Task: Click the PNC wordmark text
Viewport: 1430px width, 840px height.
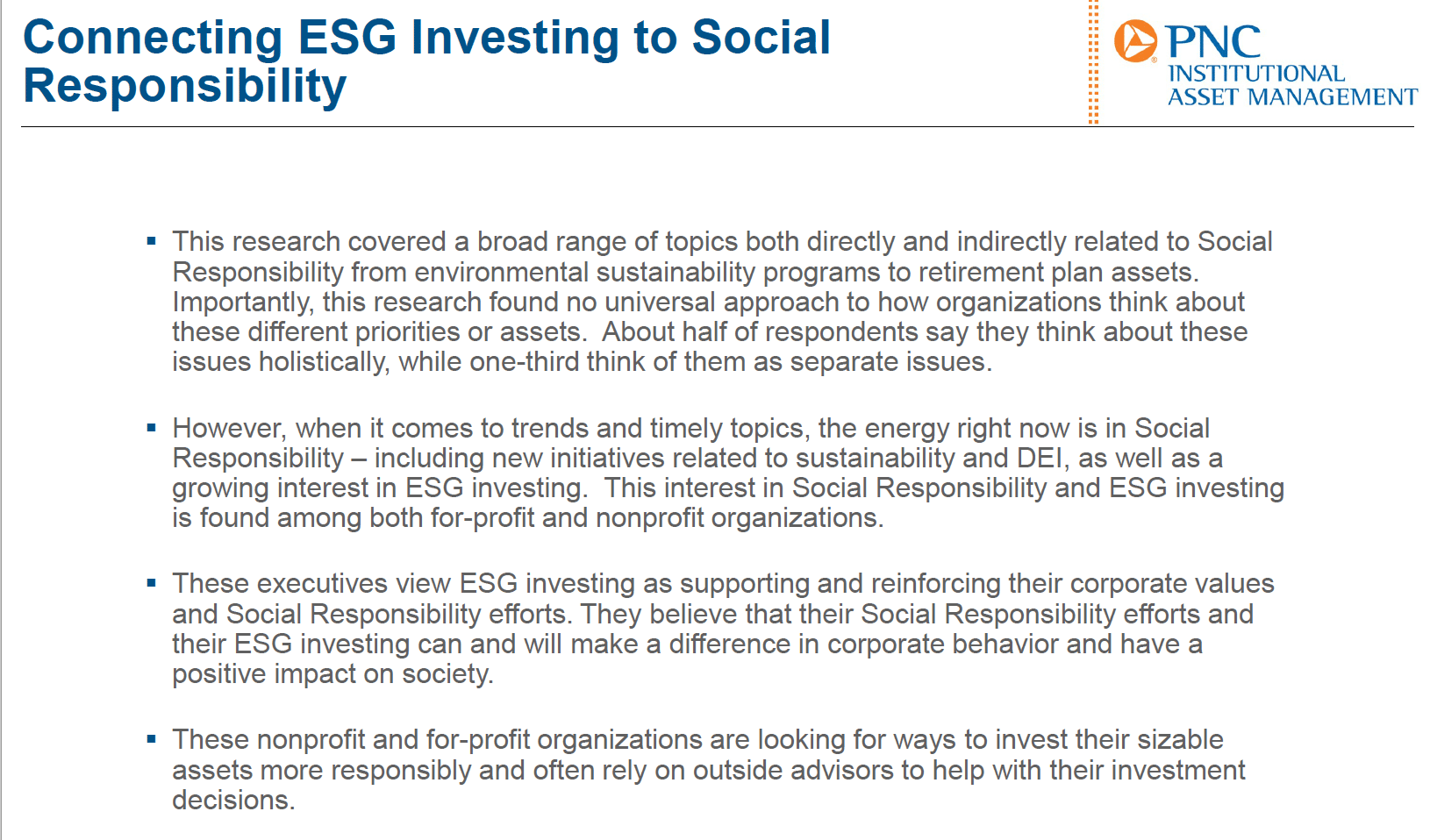Action: tap(1212, 42)
